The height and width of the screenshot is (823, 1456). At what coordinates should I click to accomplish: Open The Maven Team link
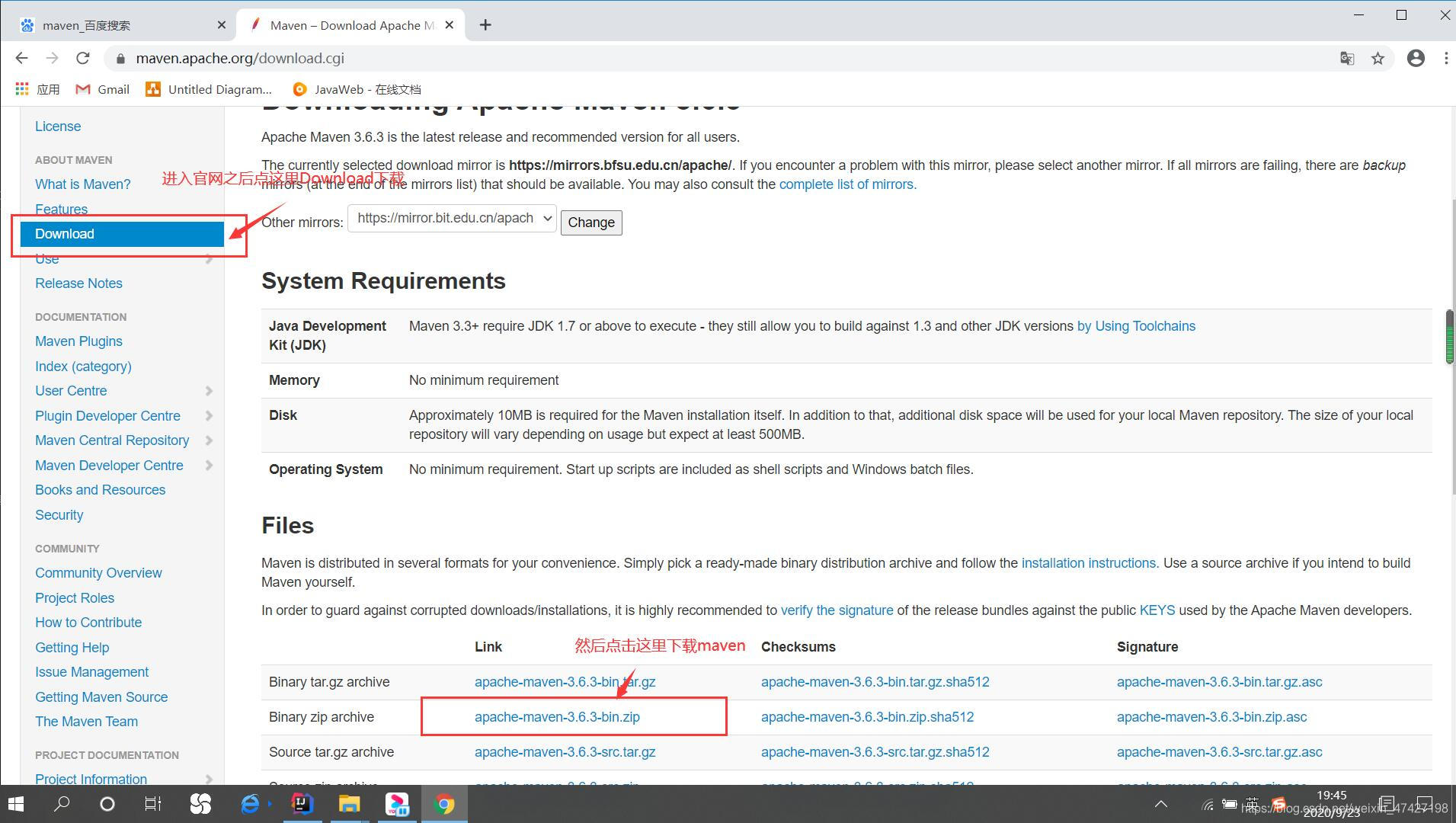86,722
